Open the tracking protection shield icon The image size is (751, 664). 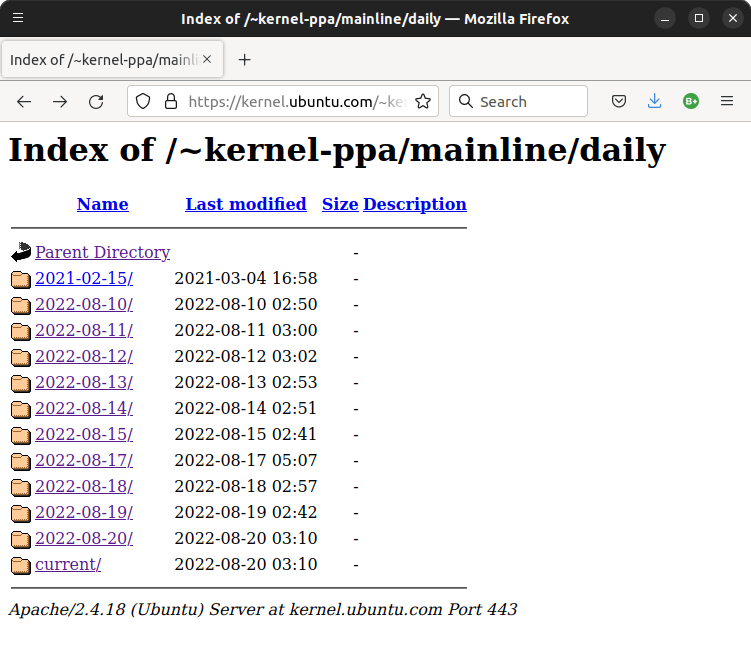[143, 102]
